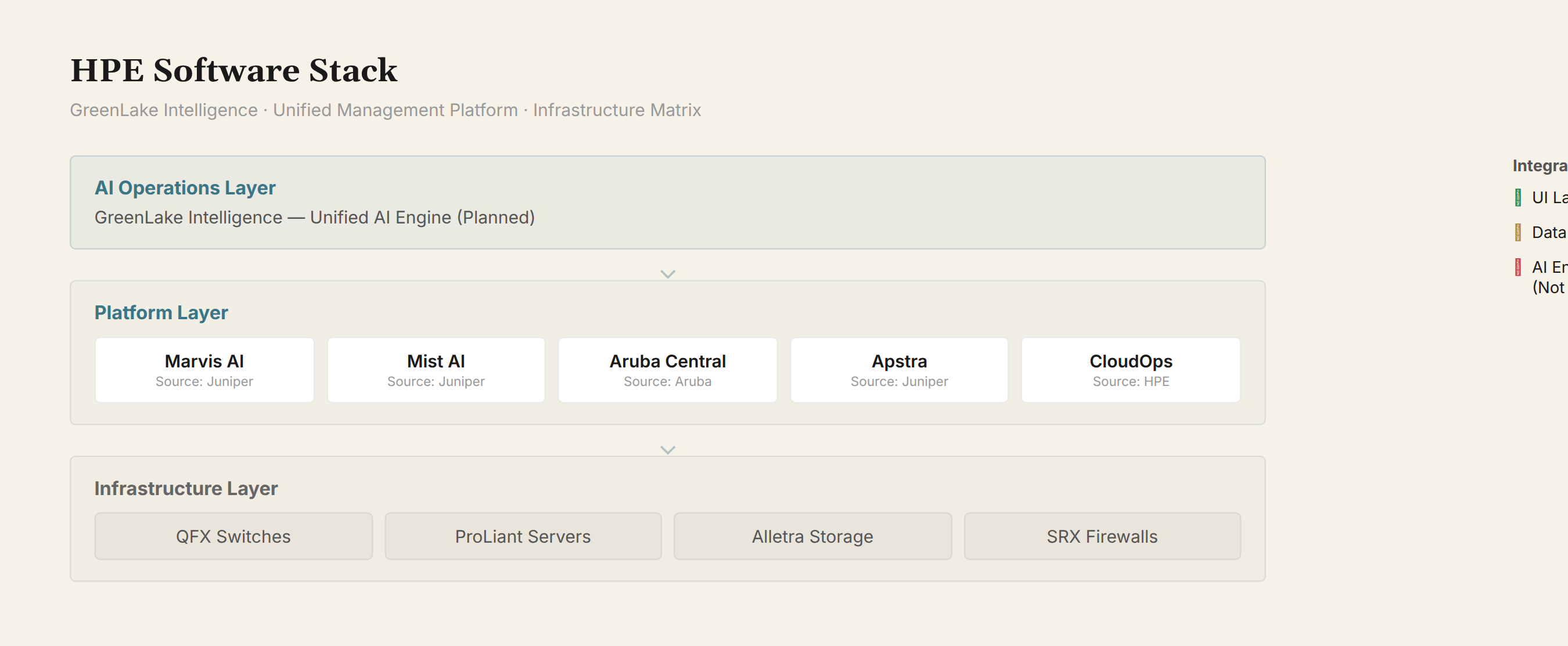
Task: Open the Aruba Central card
Action: [668, 370]
